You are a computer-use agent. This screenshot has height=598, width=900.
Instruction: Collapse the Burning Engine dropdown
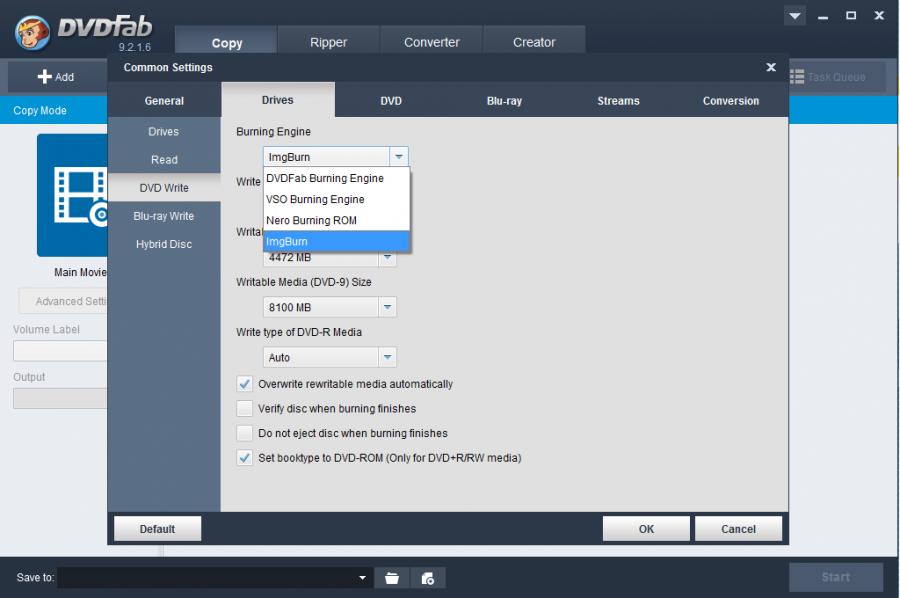coord(399,157)
